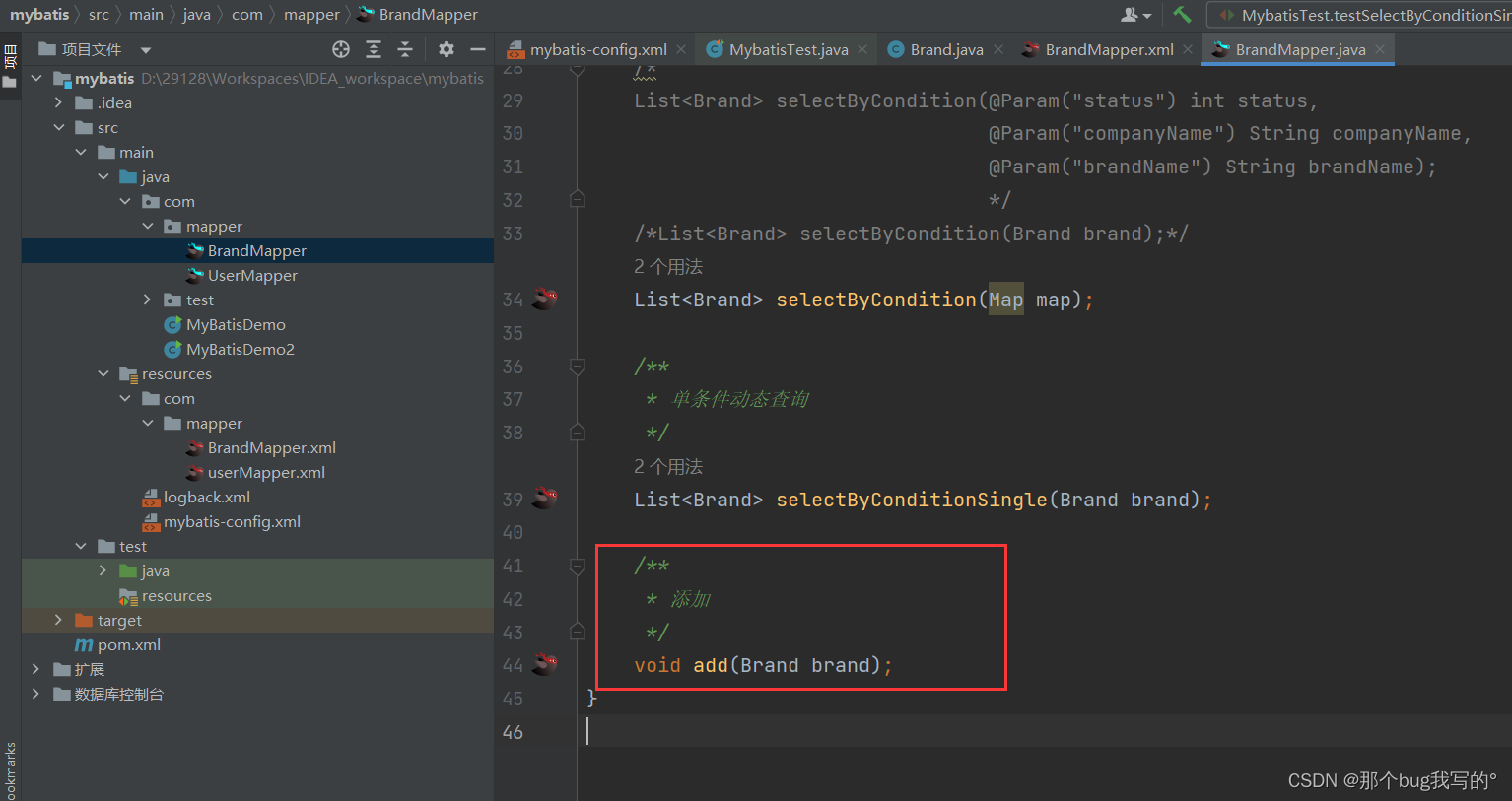Click the selectByConditionSingle method name
The height and width of the screenshot is (801, 1512).
[x=912, y=500]
